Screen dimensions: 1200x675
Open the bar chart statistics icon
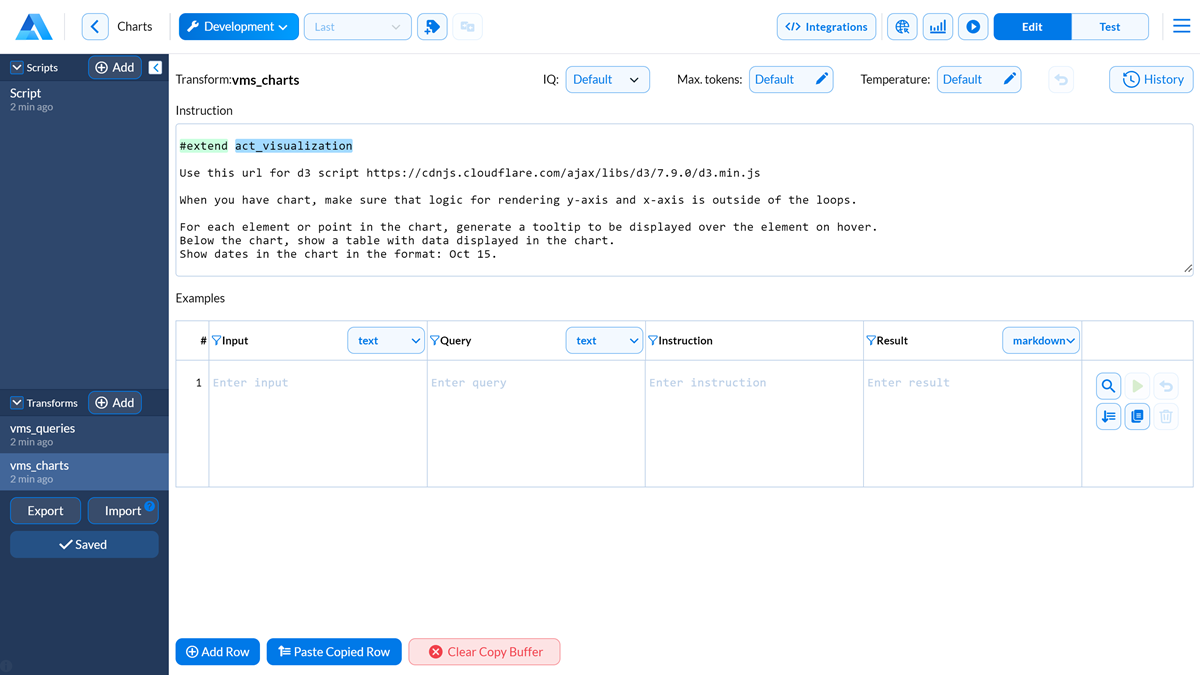937,27
